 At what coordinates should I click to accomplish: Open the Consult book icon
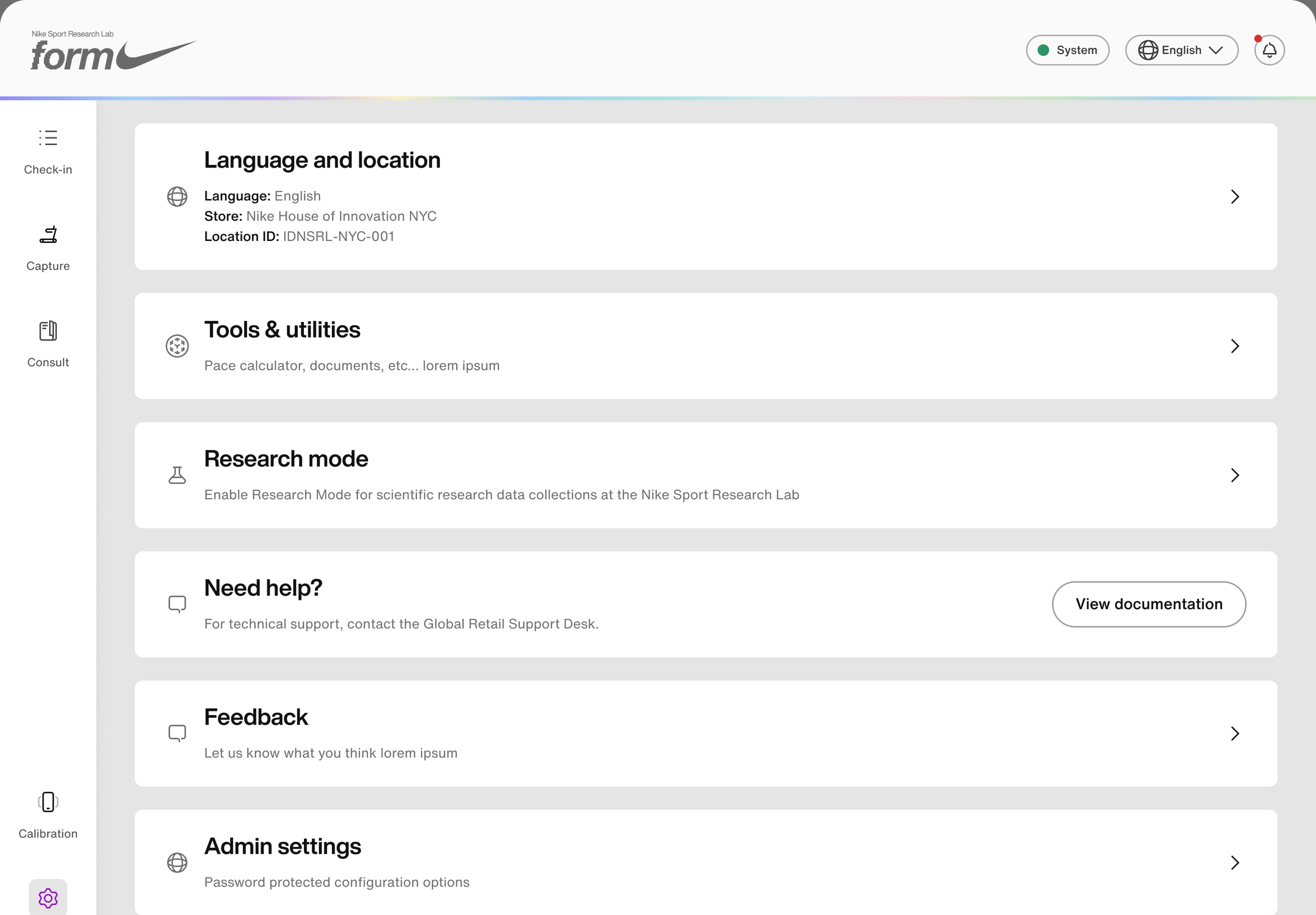(48, 331)
